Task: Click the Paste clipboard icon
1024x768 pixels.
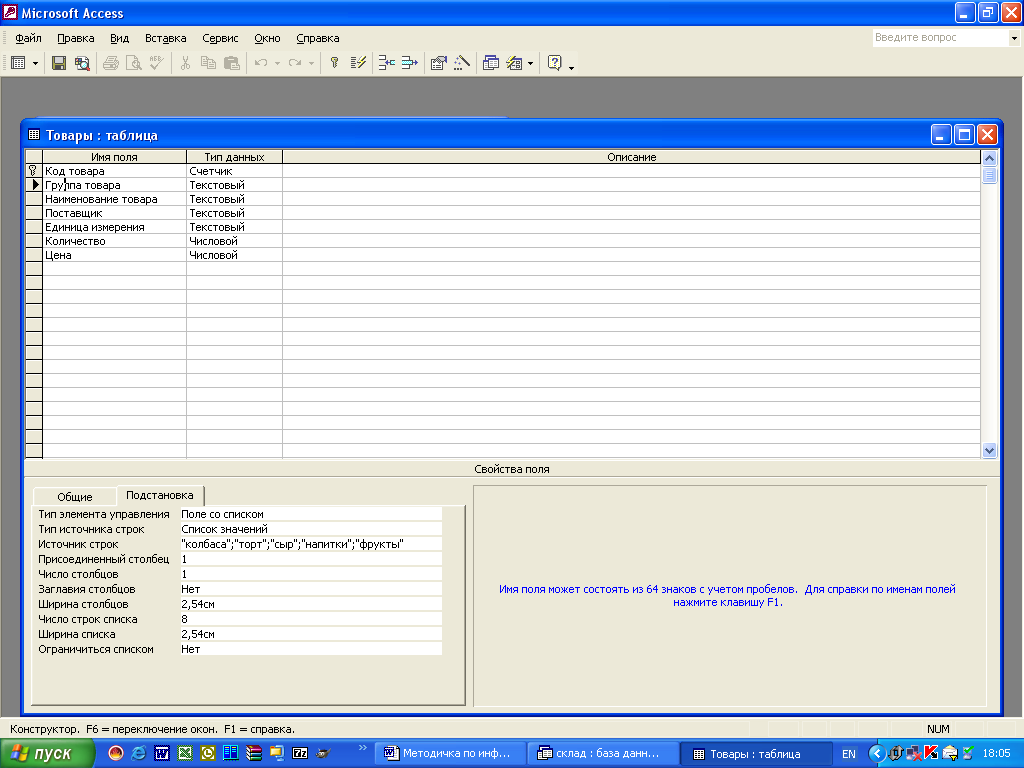Action: [x=231, y=63]
